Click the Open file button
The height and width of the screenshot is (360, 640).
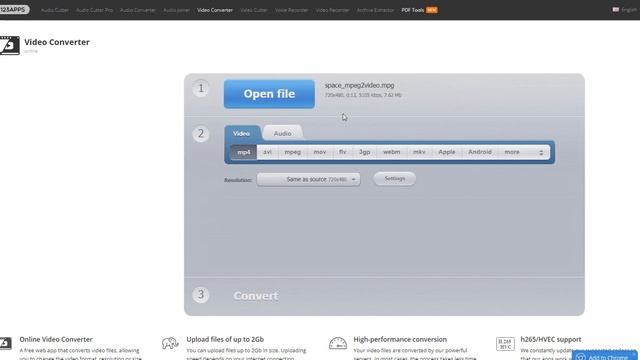click(x=269, y=94)
